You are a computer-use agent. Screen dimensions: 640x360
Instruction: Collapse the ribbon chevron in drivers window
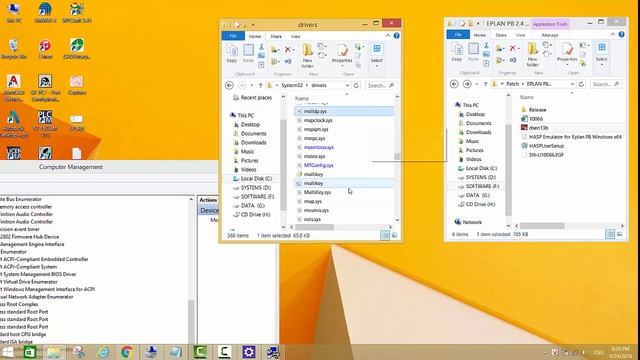(x=388, y=36)
